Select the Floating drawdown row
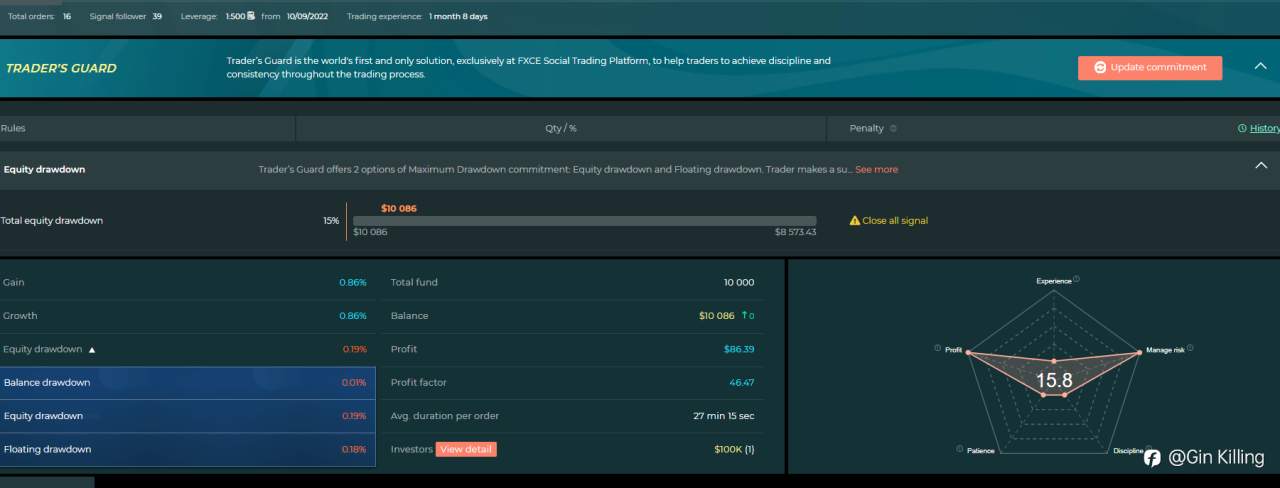This screenshot has width=1280, height=488. click(x=188, y=449)
